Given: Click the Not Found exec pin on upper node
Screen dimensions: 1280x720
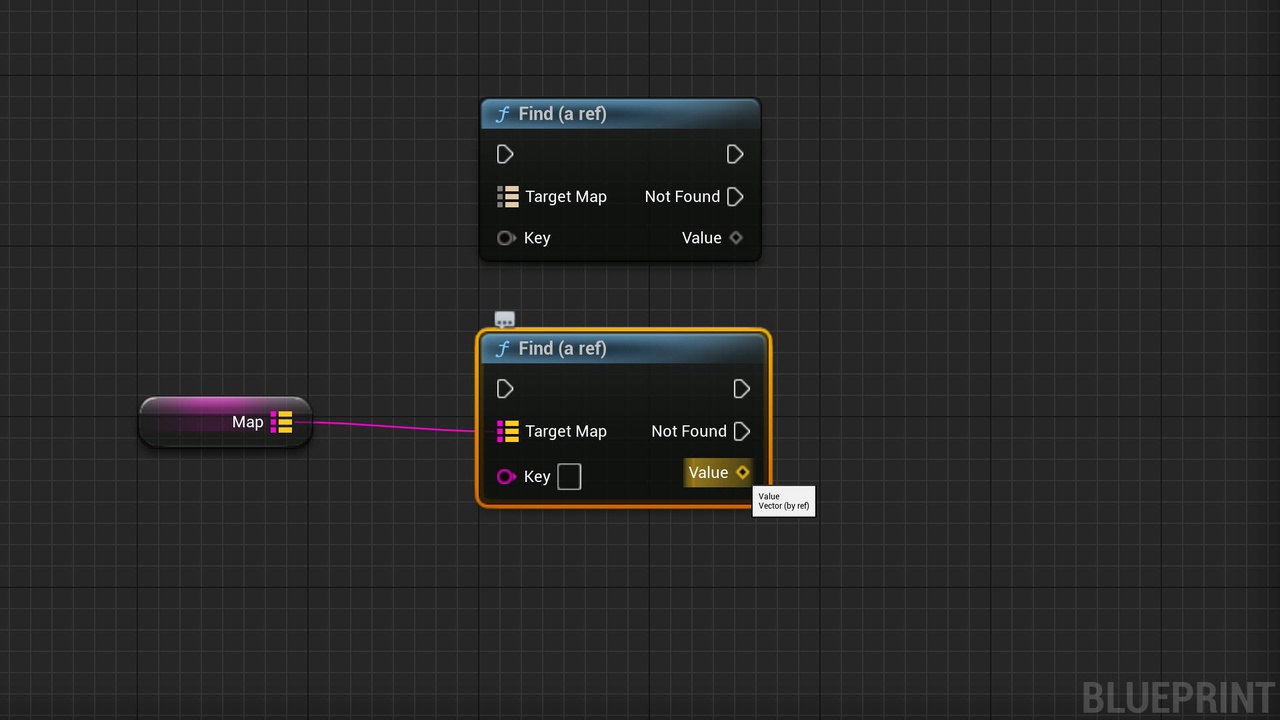Looking at the screenshot, I should coord(735,196).
